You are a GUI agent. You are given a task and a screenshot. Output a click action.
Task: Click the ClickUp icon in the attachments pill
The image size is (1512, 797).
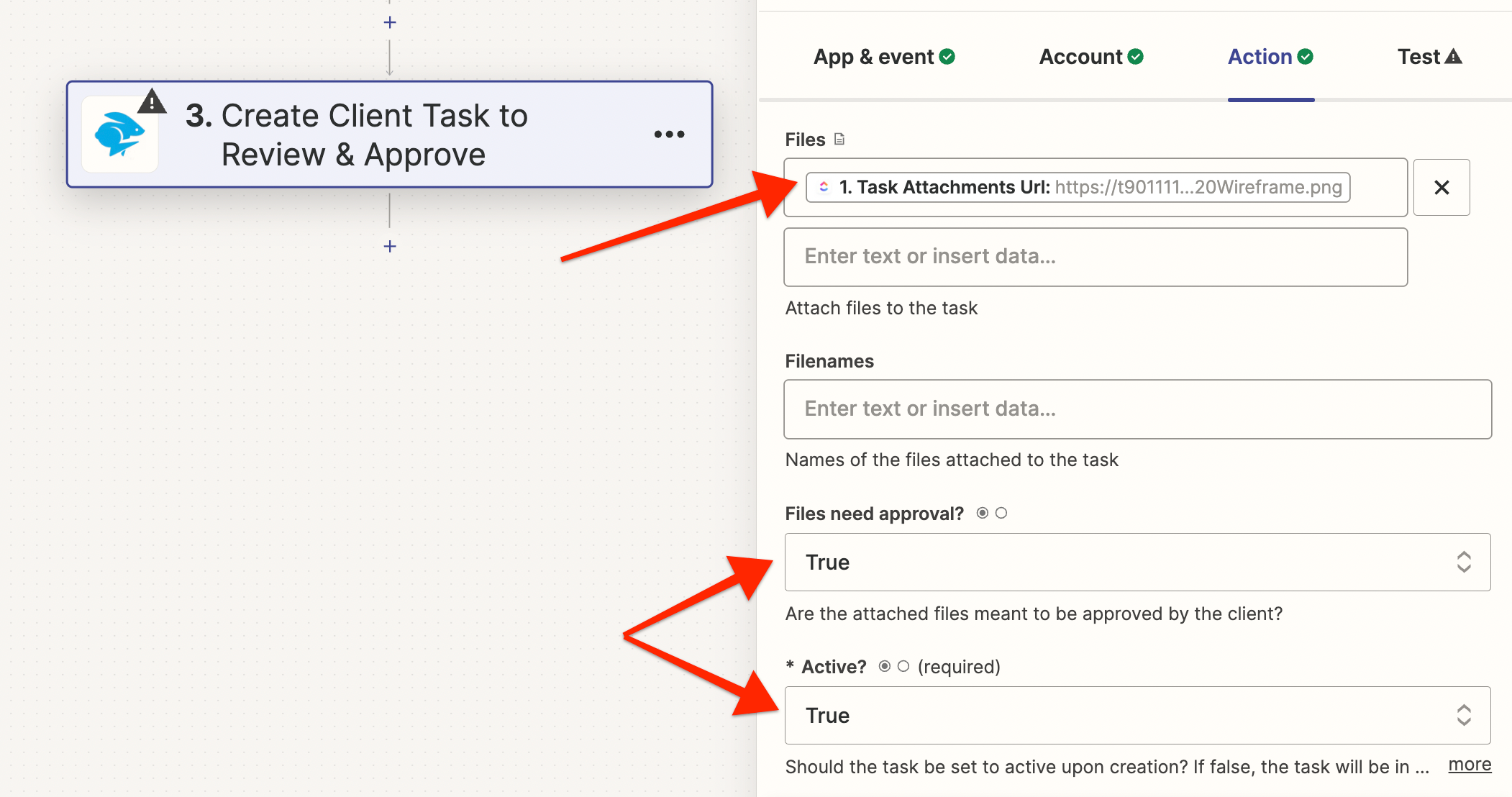coord(824,187)
